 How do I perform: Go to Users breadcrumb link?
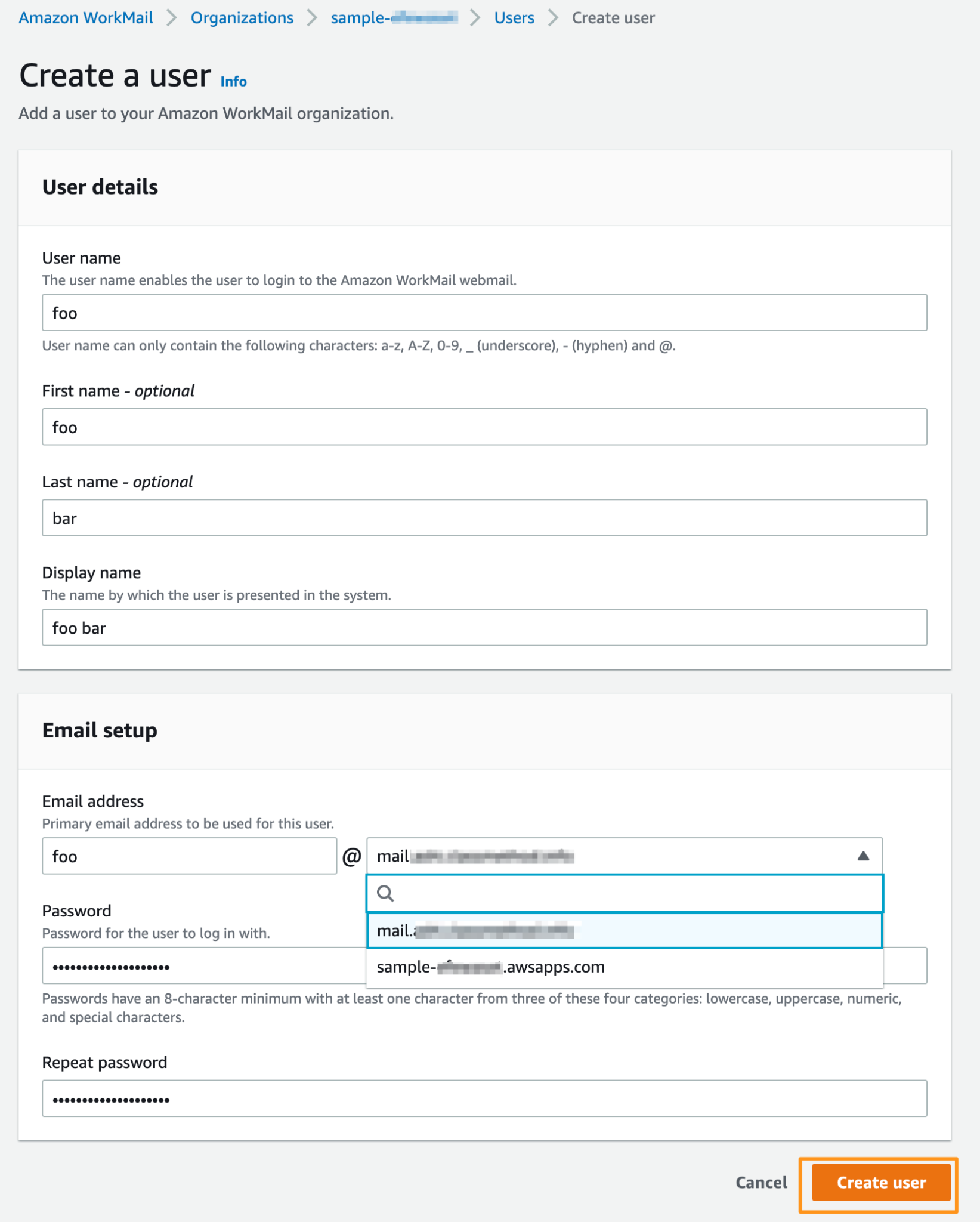514,18
